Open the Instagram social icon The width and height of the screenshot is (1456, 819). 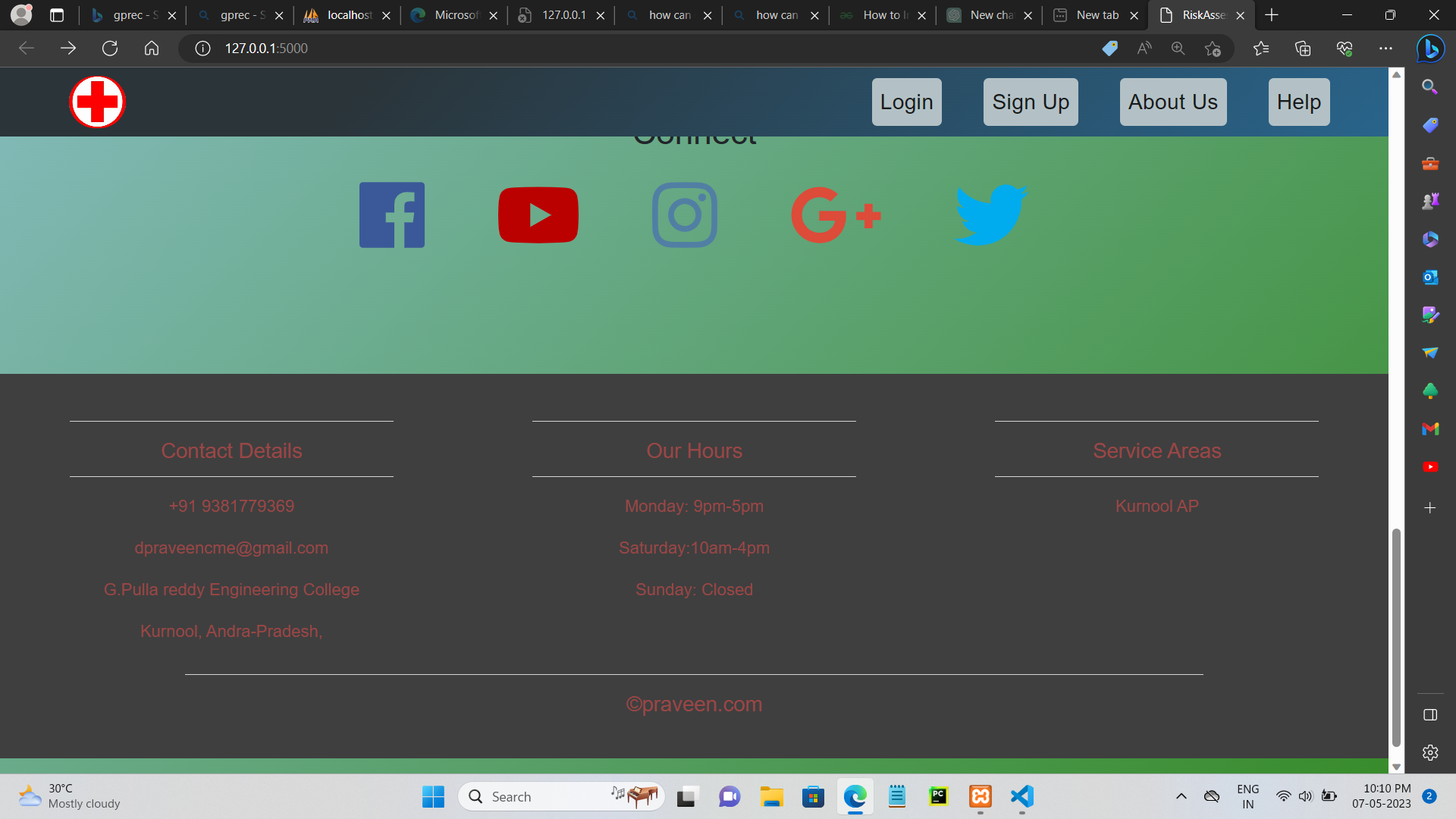click(x=685, y=215)
